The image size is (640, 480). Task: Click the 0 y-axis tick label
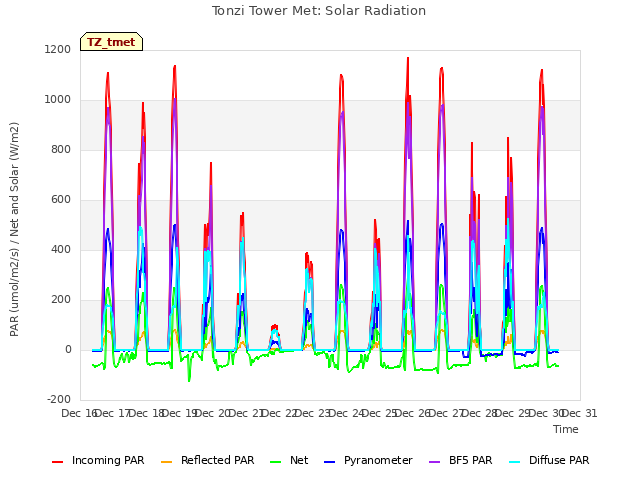68,349
